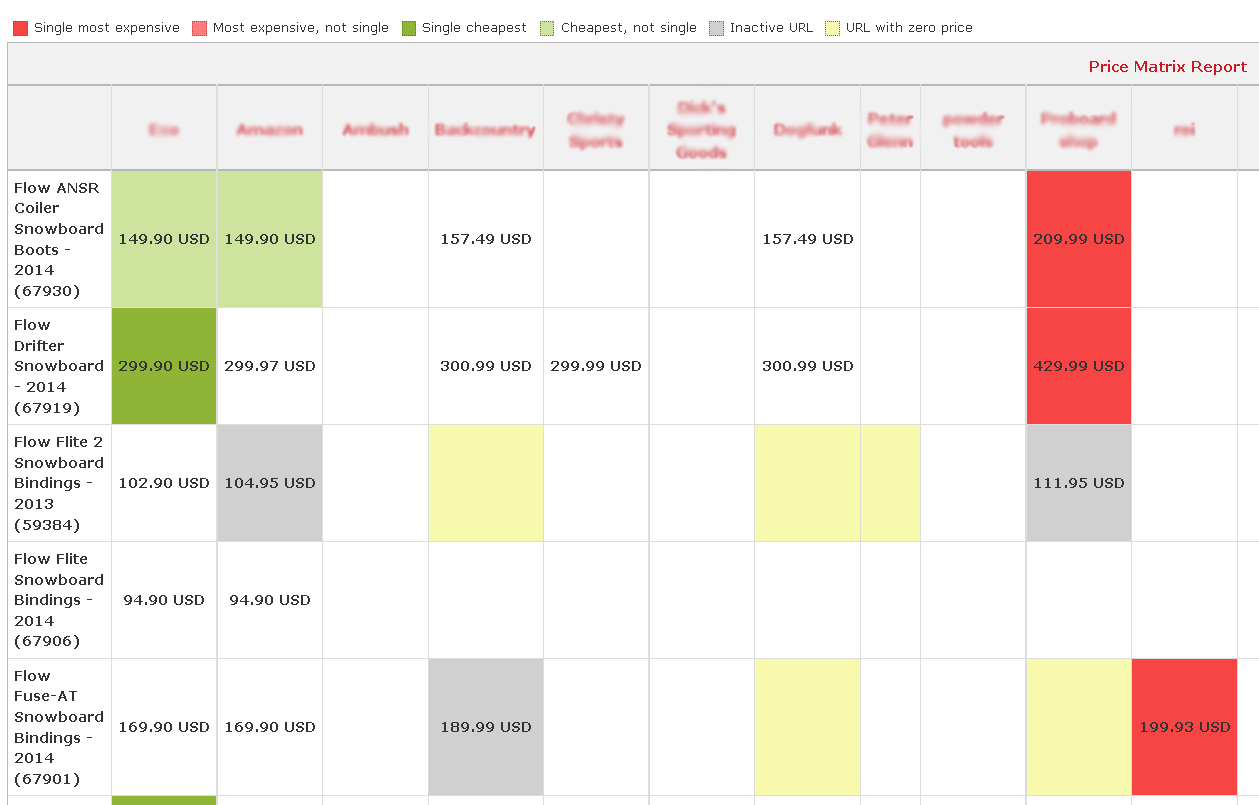This screenshot has height=805, width=1259.
Task: Click the Flow ANSR Coiler Snowboard Boots row label
Action: [59, 239]
